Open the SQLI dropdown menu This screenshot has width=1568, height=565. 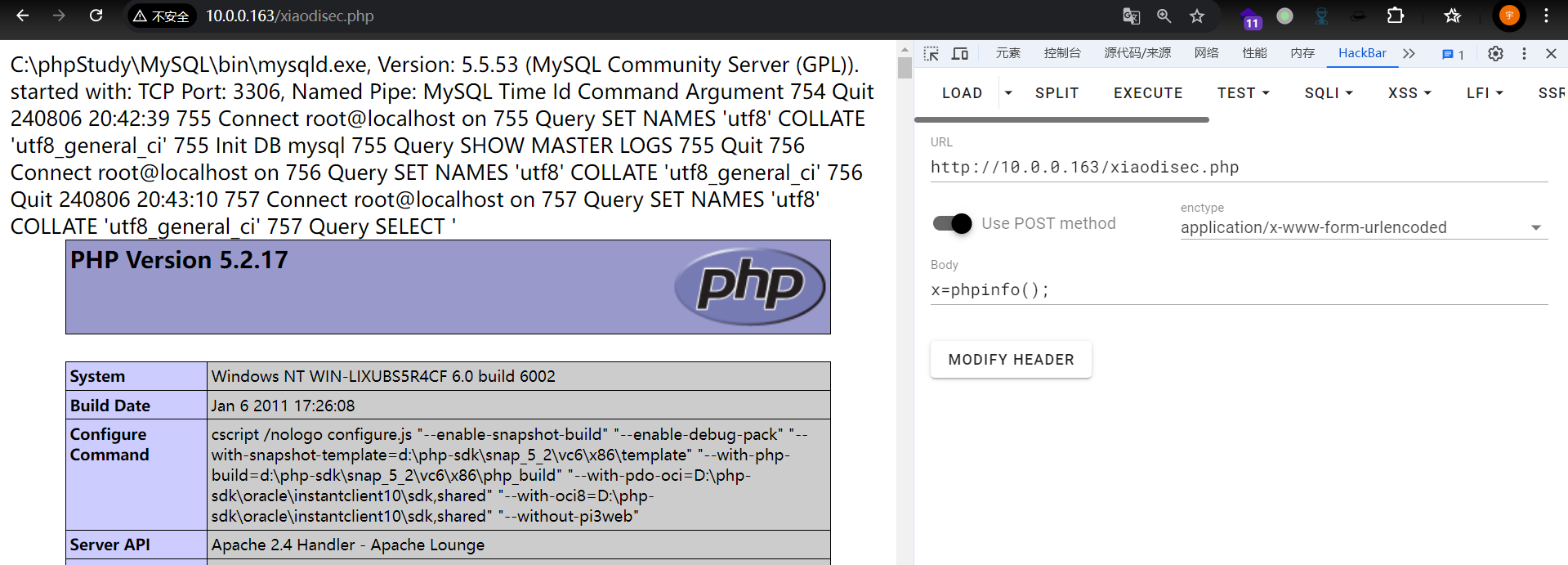click(x=1329, y=93)
